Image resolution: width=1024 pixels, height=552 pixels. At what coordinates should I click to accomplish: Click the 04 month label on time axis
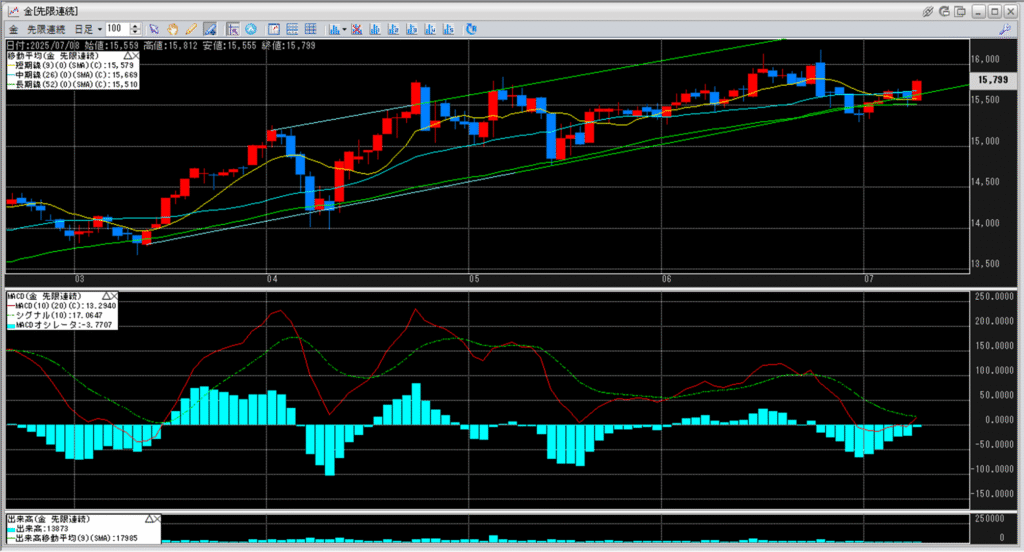point(272,279)
